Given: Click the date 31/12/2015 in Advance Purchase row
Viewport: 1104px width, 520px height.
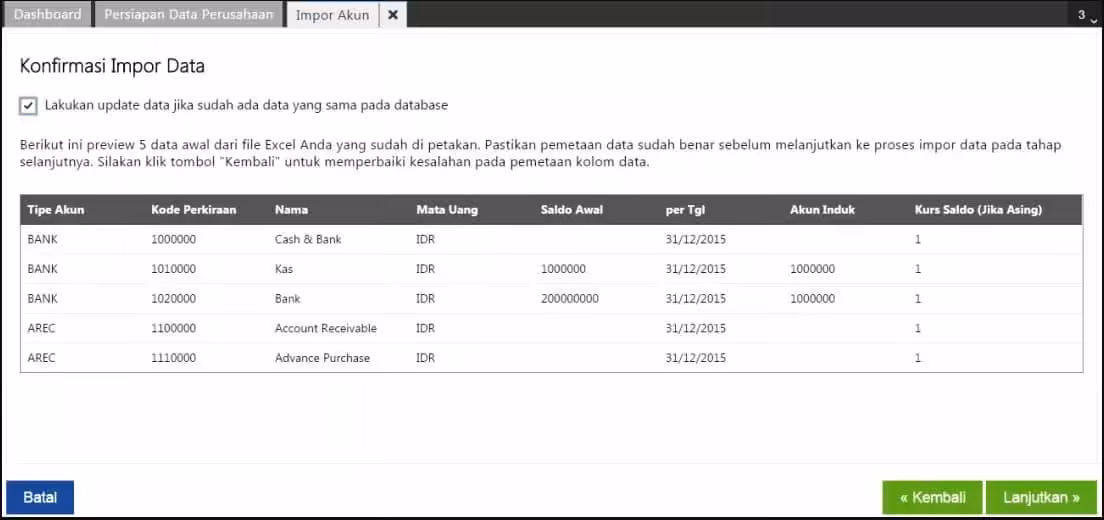Looking at the screenshot, I should click(x=696, y=357).
